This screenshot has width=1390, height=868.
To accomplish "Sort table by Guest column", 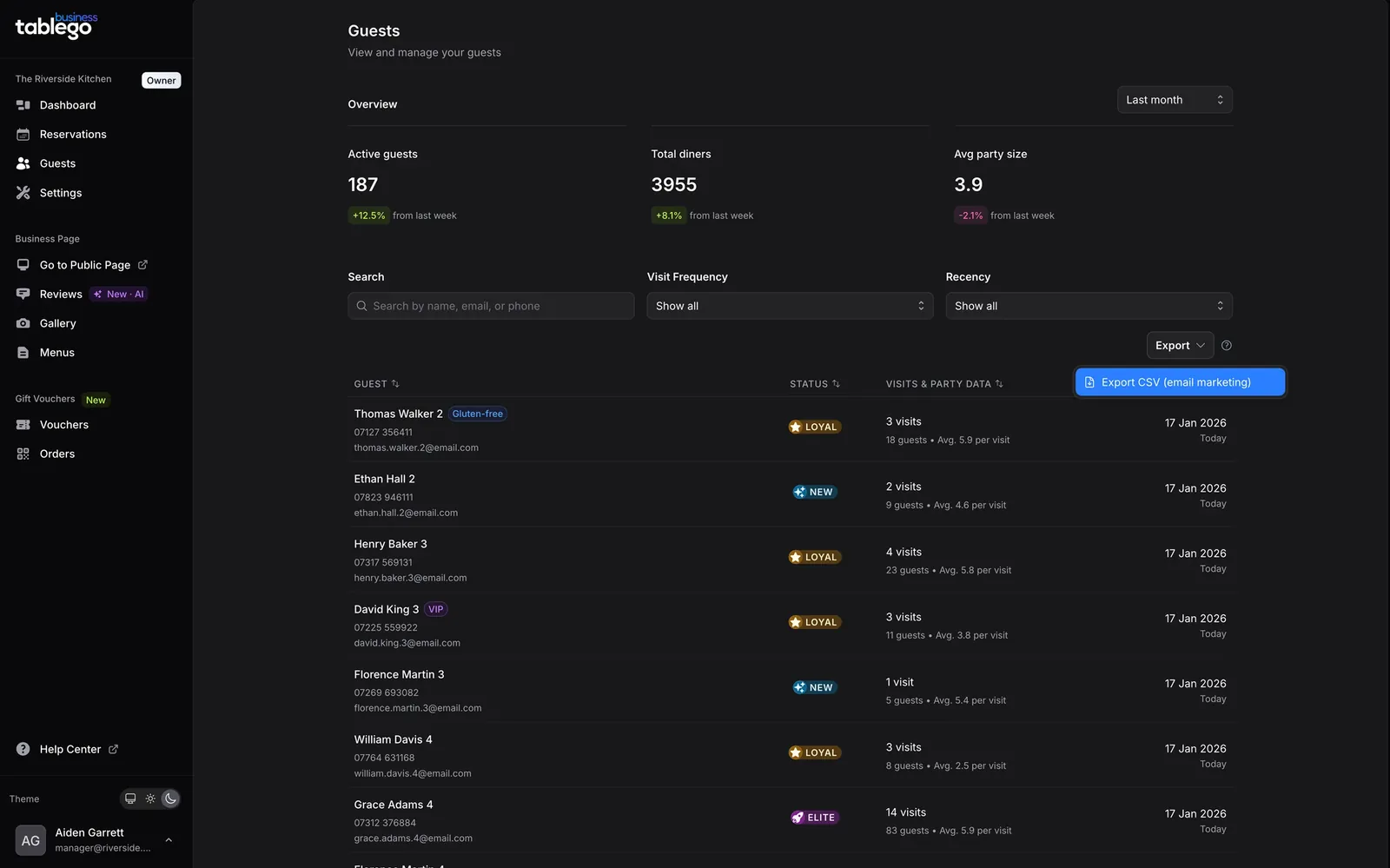I will pos(376,384).
